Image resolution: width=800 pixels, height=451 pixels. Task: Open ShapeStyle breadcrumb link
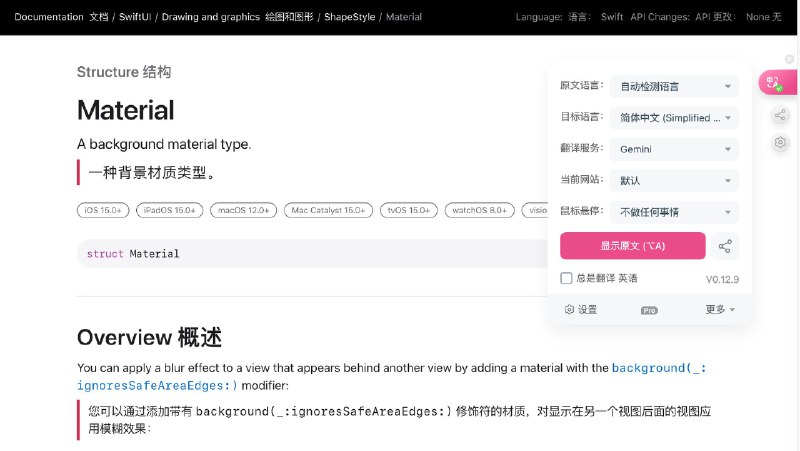(348, 17)
